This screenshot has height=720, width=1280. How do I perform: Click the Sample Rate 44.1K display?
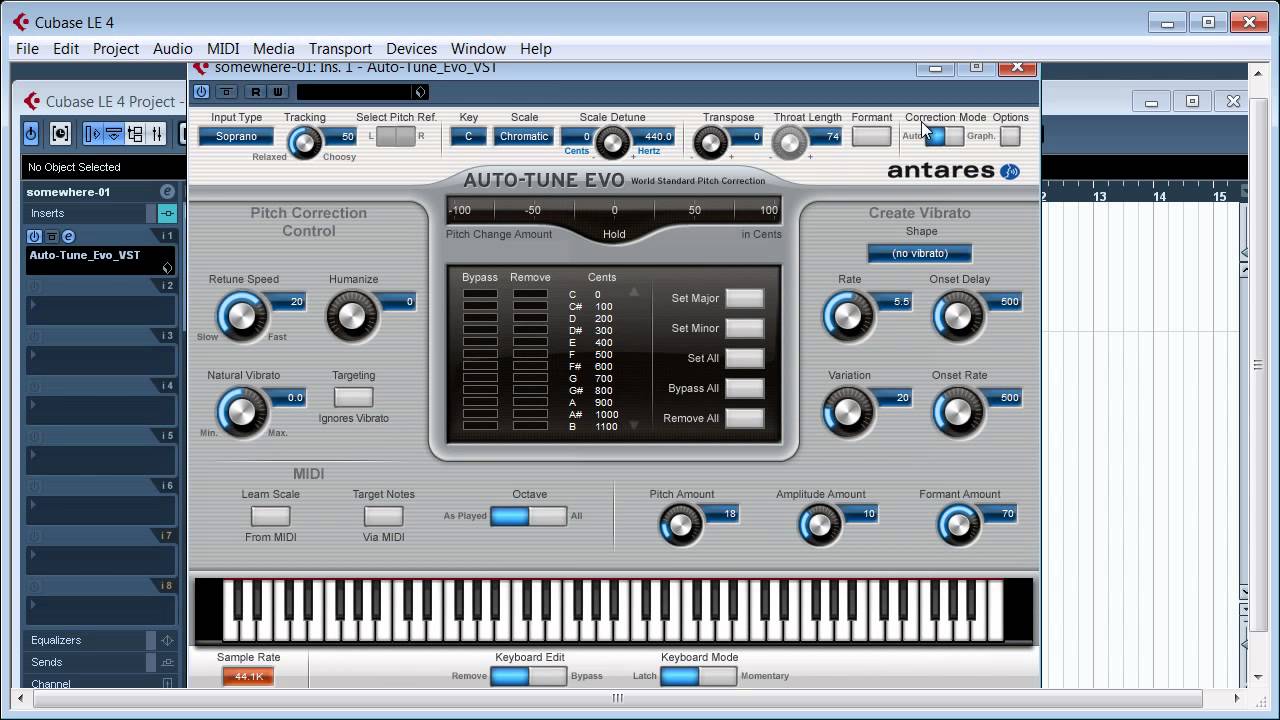248,677
